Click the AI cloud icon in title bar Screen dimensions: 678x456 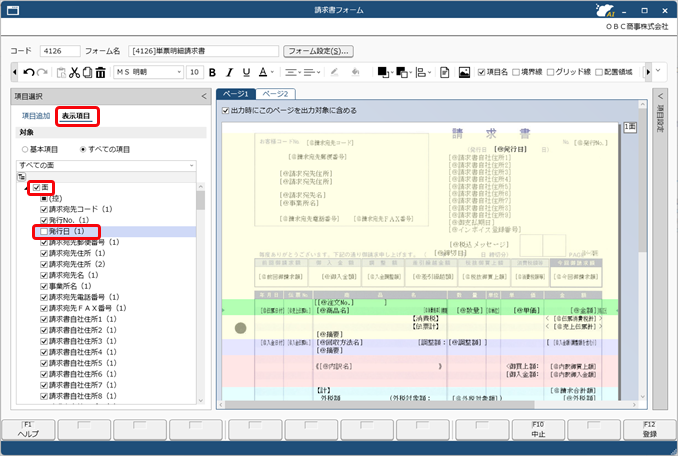[x=605, y=10]
